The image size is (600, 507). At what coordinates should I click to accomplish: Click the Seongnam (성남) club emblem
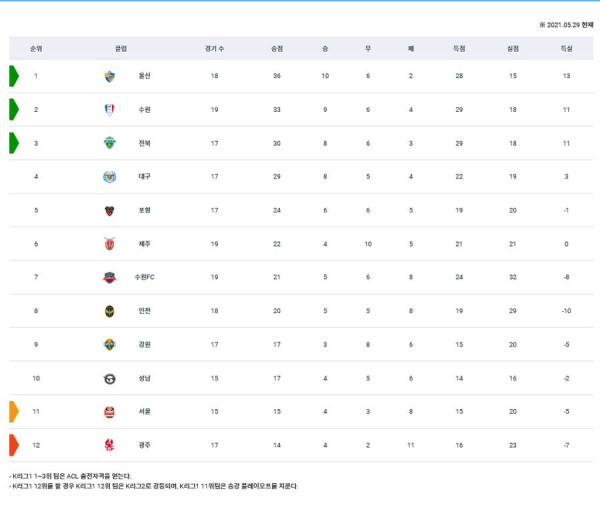point(109,379)
